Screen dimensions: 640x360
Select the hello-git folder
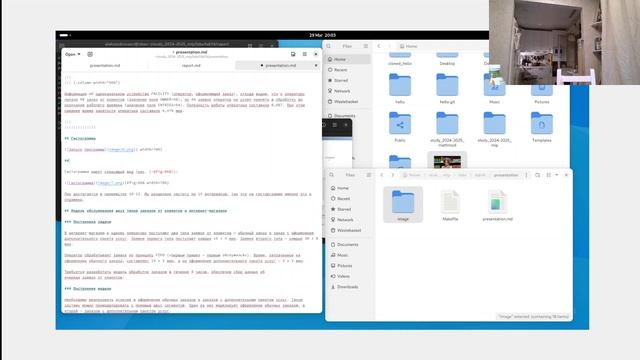(x=447, y=89)
